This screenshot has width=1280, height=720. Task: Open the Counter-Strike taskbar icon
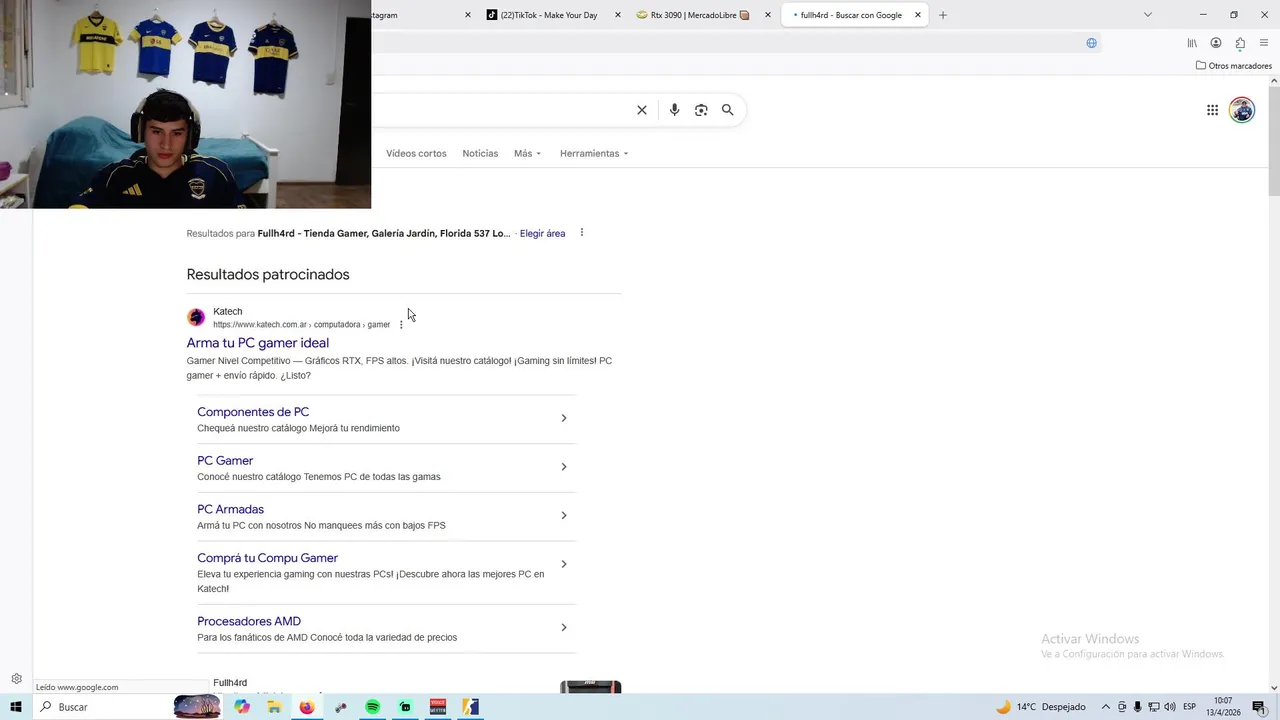[x=470, y=707]
